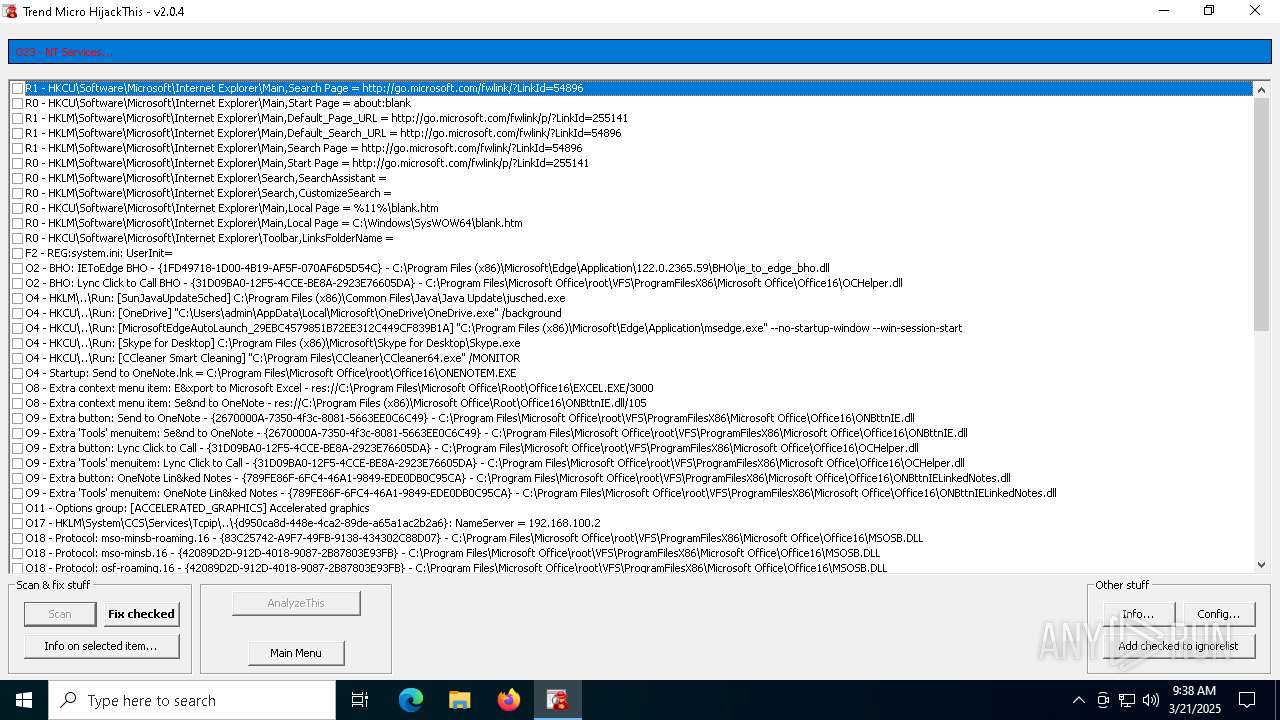The height and width of the screenshot is (720, 1280).
Task: Click the AnalyzeThis button
Action: point(296,603)
